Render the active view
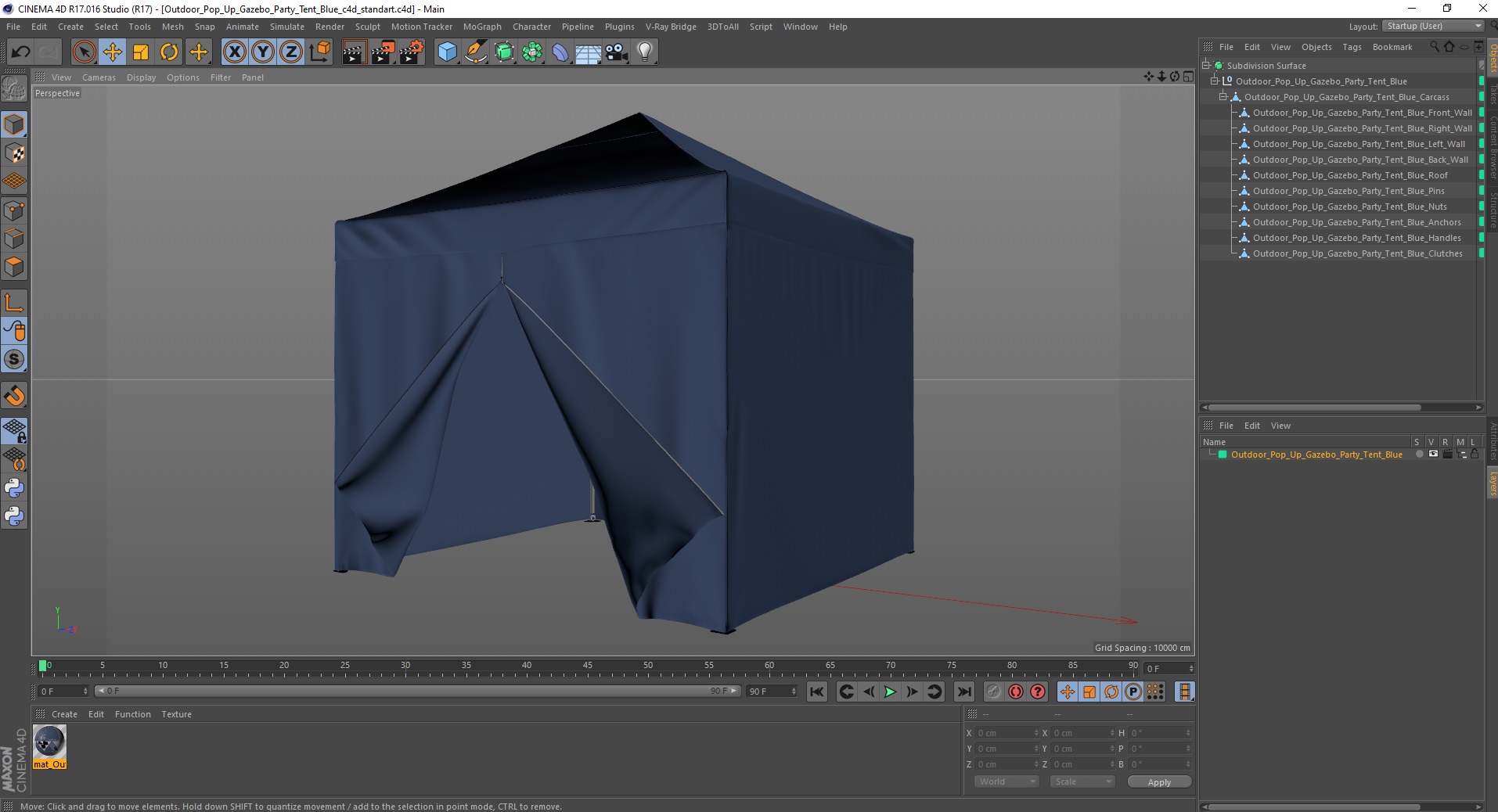 tap(354, 52)
